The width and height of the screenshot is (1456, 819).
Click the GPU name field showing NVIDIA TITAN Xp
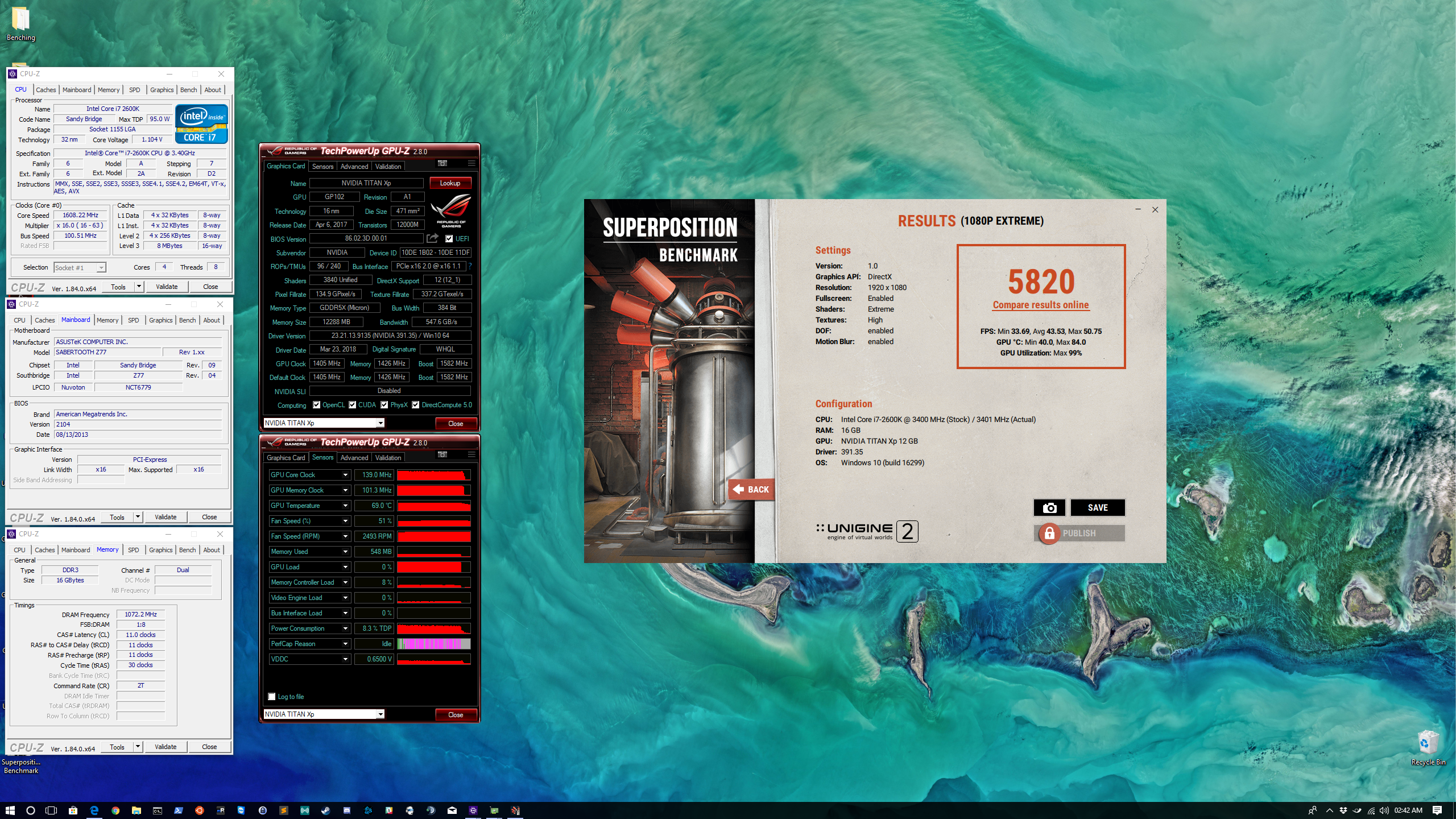click(x=366, y=183)
